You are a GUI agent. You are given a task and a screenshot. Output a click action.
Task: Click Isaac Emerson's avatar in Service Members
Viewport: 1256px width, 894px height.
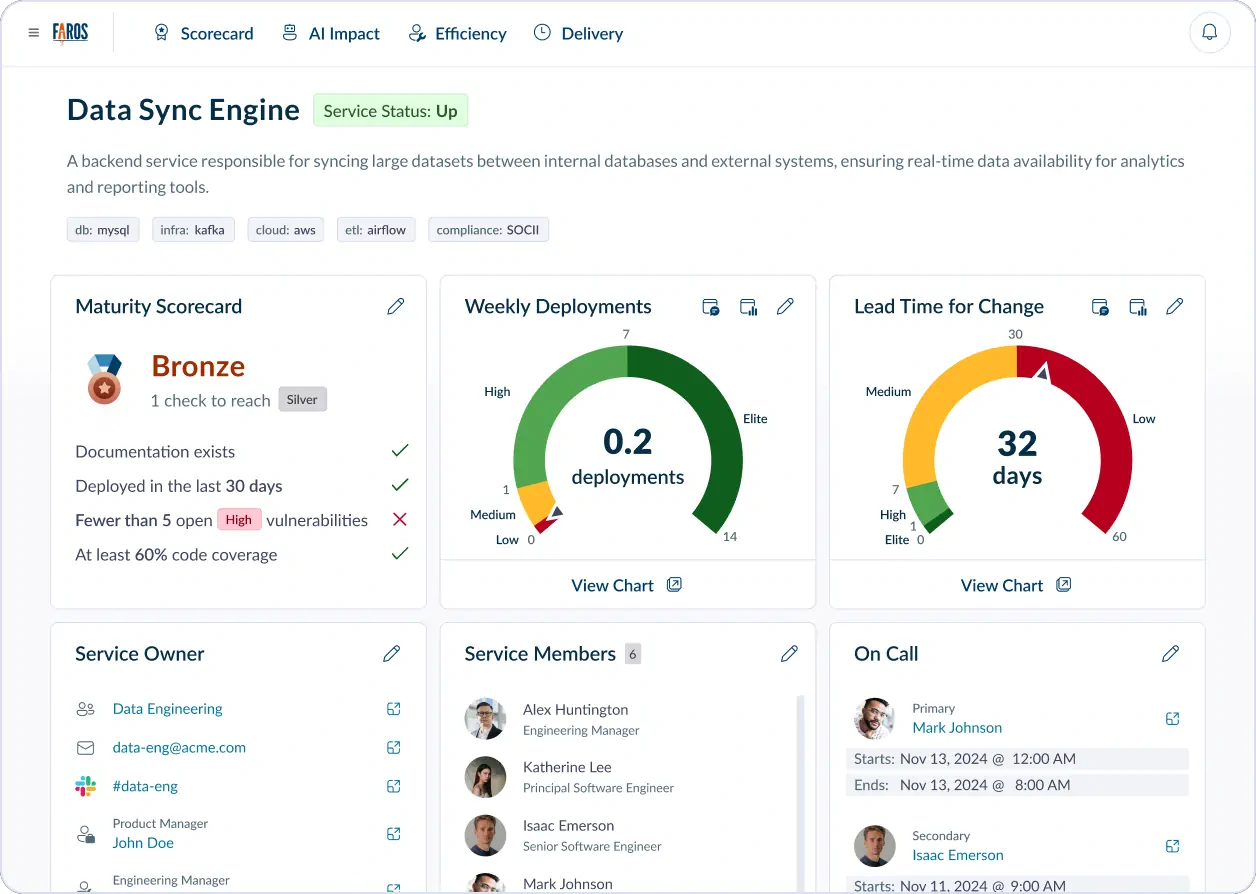[485, 835]
